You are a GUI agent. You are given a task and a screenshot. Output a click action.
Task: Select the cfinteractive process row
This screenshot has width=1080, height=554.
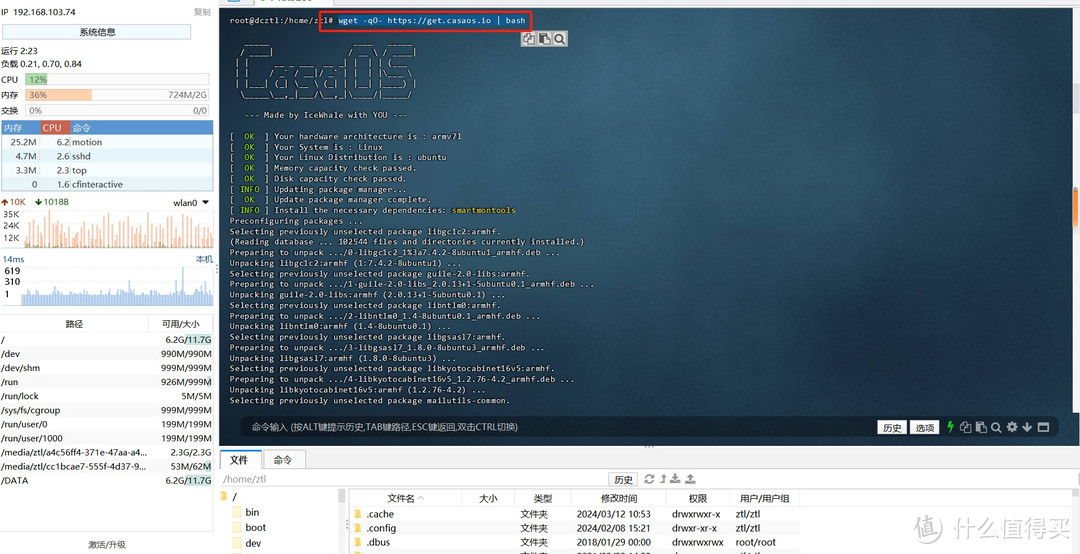pos(107,184)
